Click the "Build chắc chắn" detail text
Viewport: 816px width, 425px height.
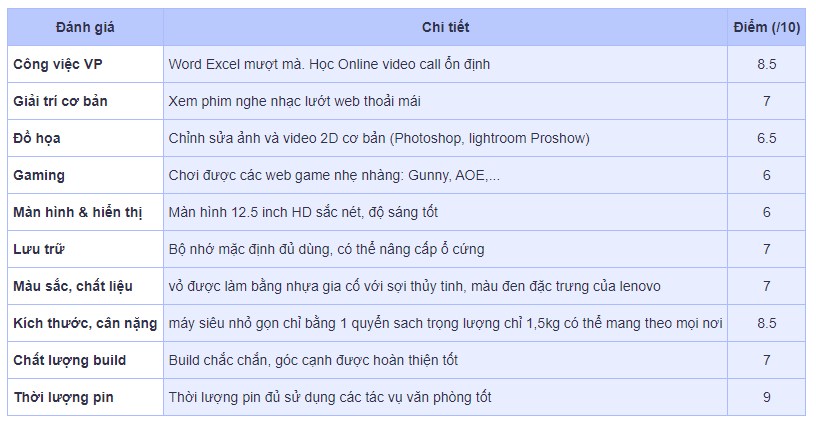coord(313,360)
